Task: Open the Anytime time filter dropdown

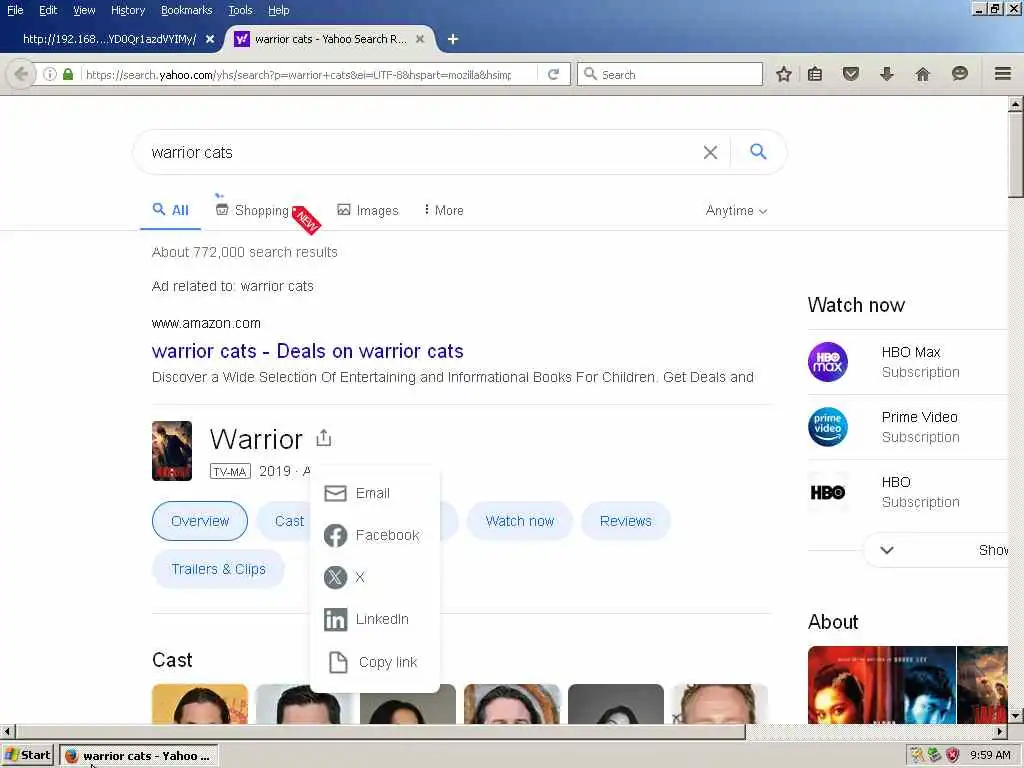Action: point(736,210)
